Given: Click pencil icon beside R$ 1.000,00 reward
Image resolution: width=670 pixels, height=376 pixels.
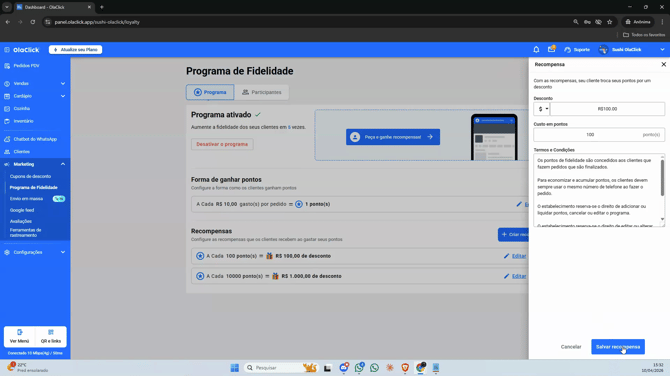Looking at the screenshot, I should coord(506,276).
